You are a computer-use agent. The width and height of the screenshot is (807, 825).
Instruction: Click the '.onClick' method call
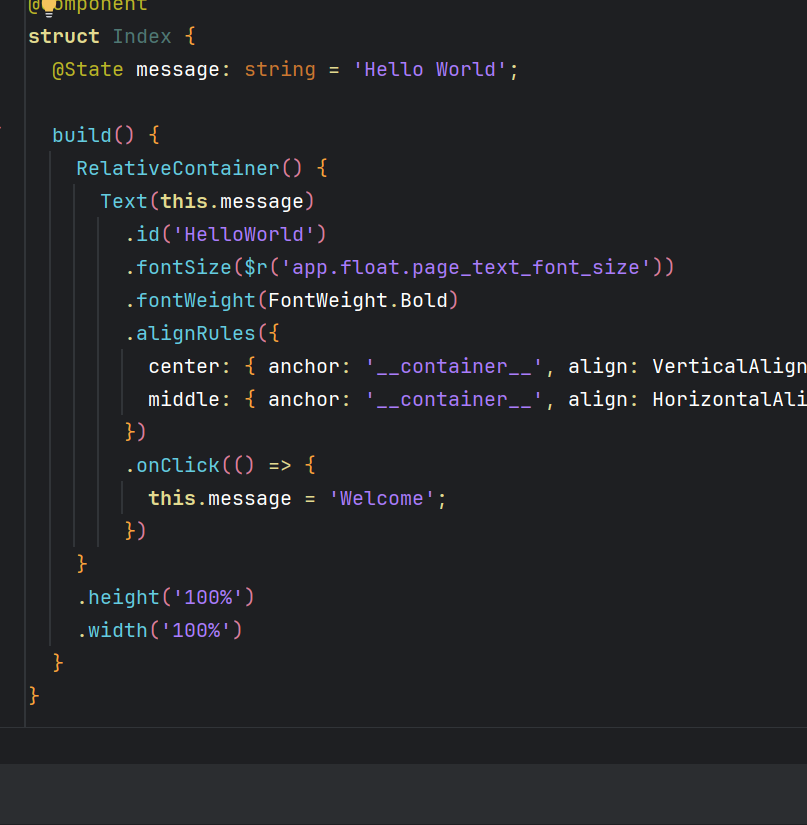click(x=173, y=466)
